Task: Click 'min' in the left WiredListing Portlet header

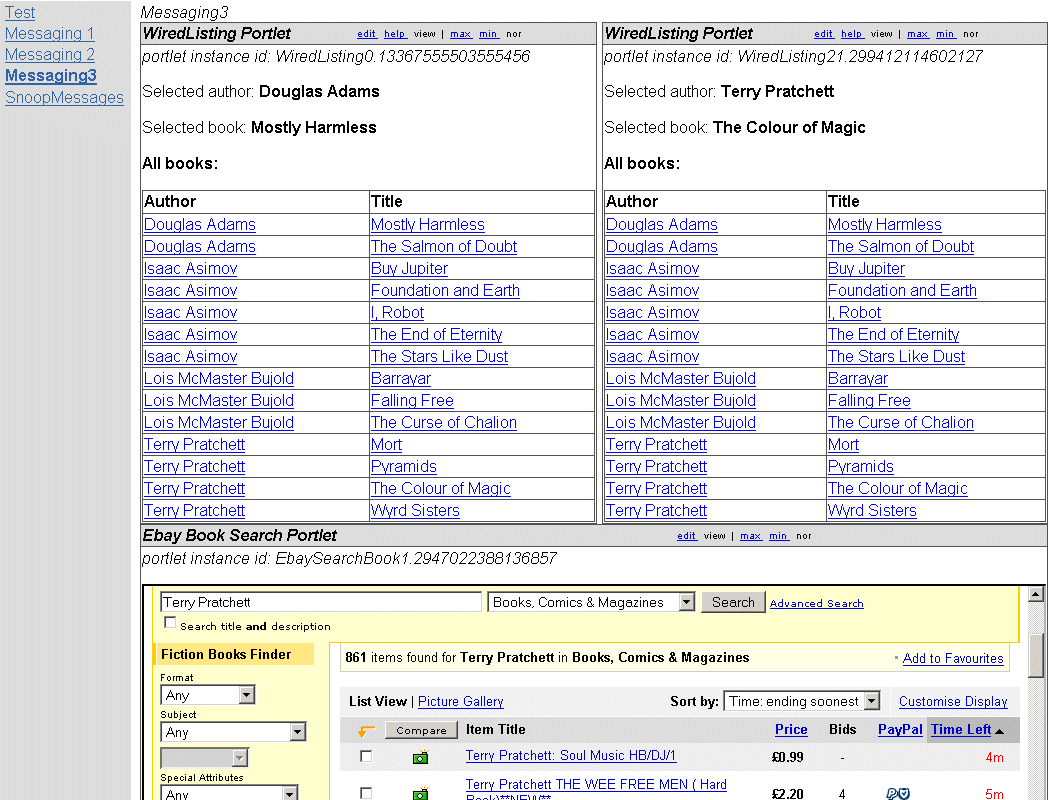Action: tap(488, 34)
